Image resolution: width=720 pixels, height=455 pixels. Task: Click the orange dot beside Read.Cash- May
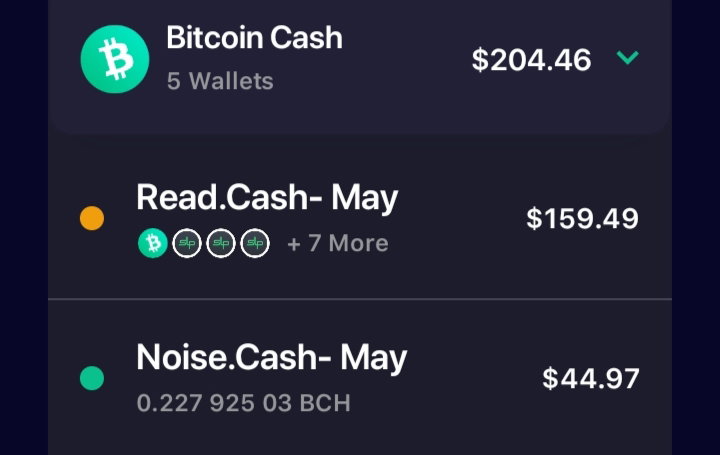click(x=92, y=218)
